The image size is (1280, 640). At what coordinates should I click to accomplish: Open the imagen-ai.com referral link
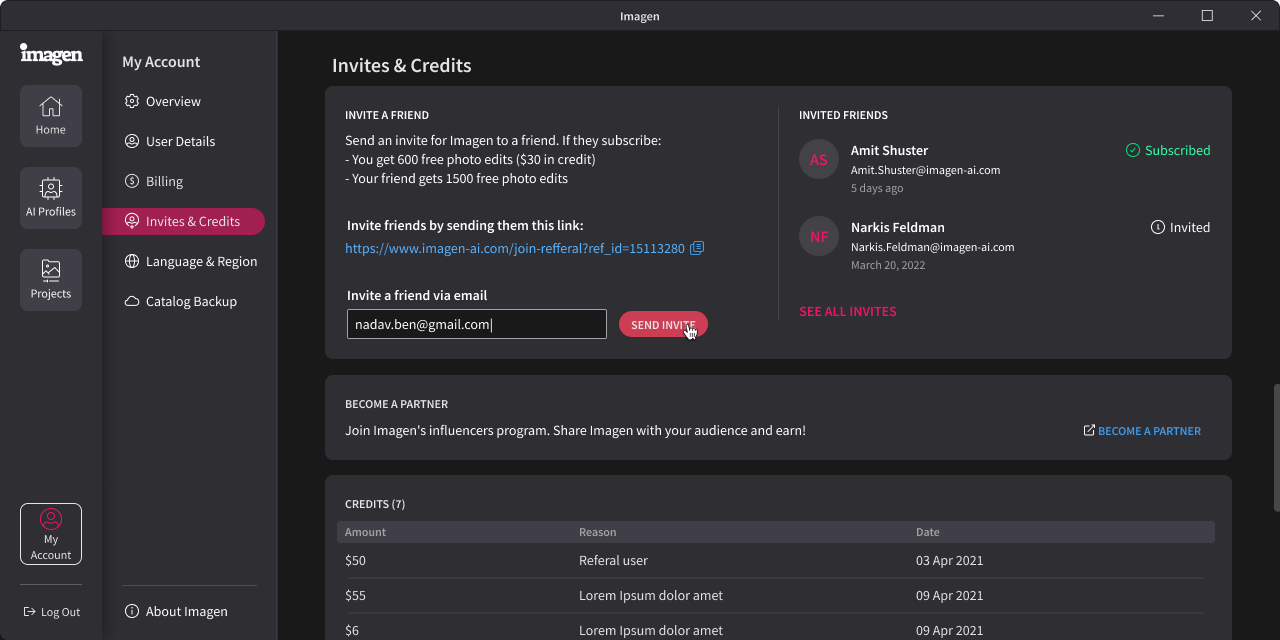pyautogui.click(x=515, y=248)
